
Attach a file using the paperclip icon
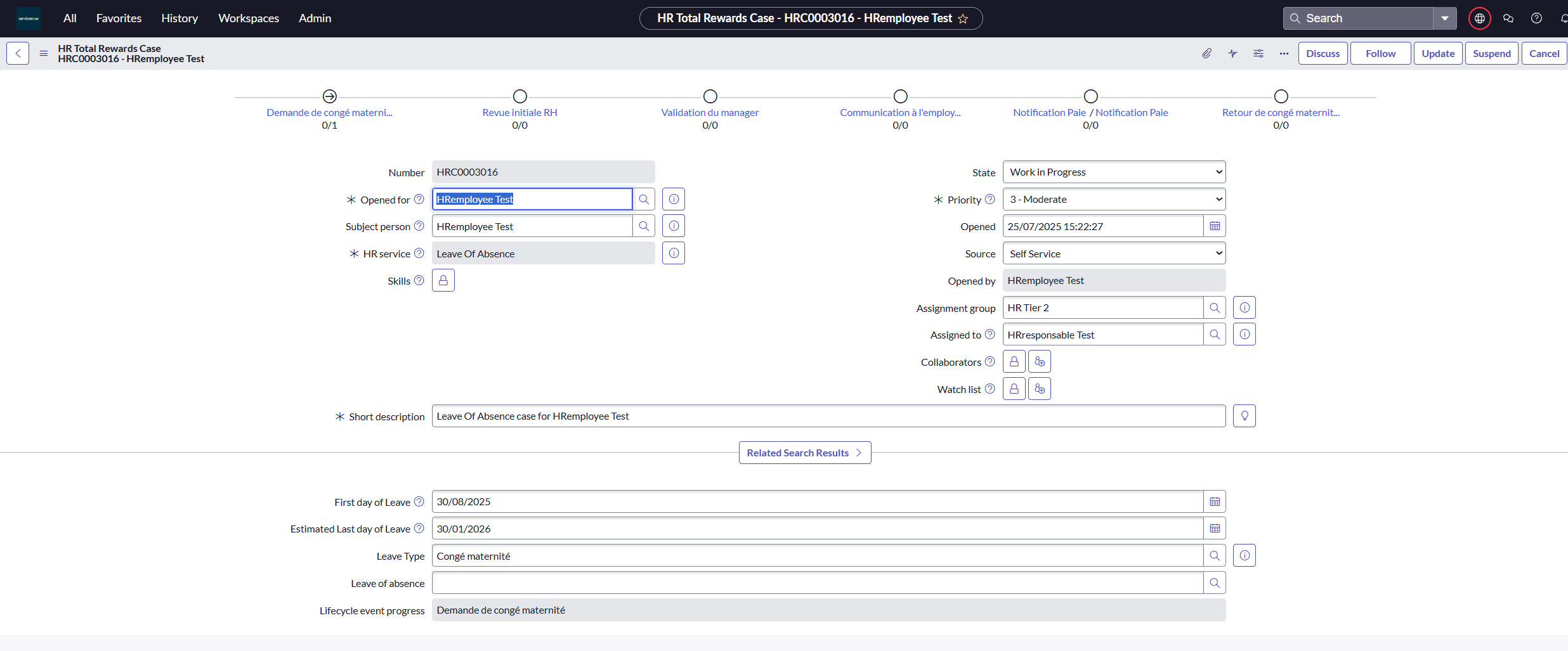(1207, 53)
